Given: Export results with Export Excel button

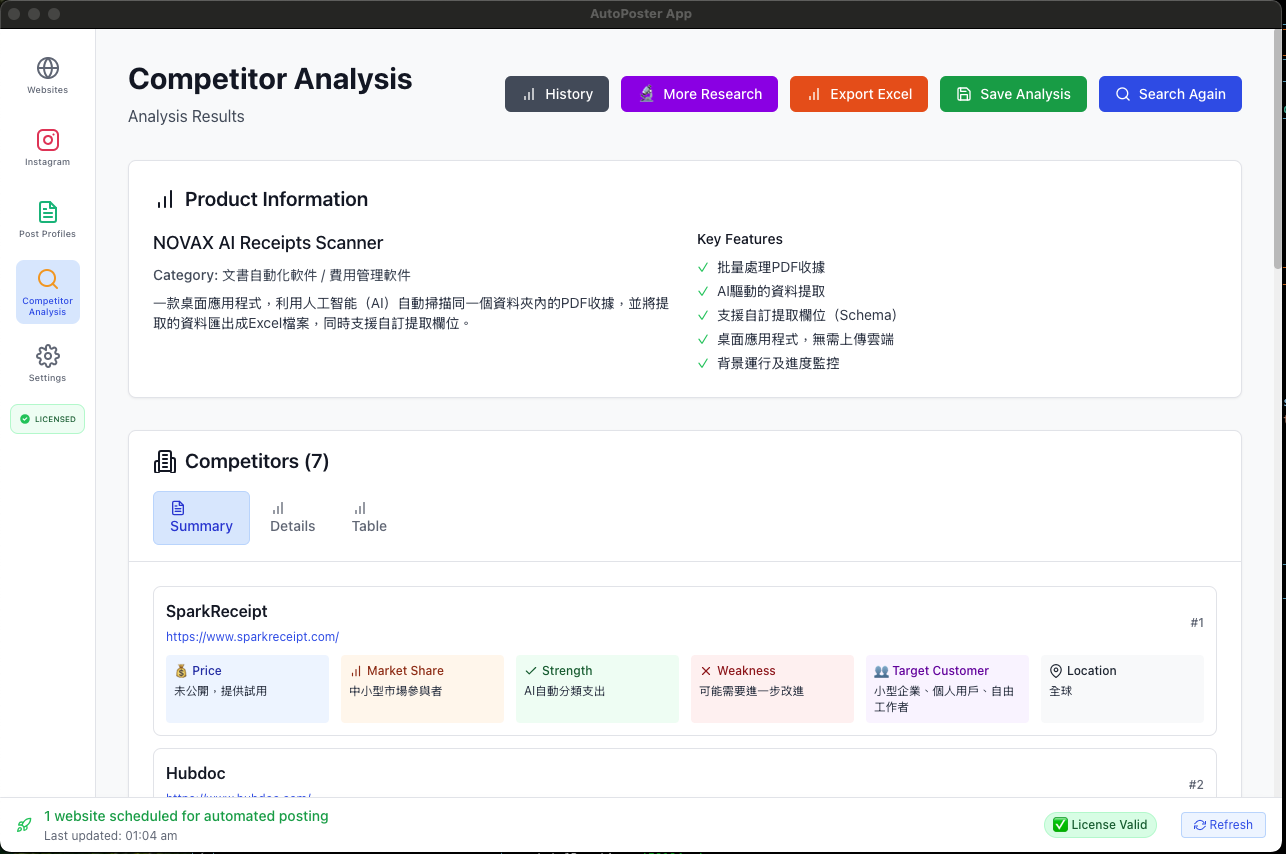Looking at the screenshot, I should point(858,94).
